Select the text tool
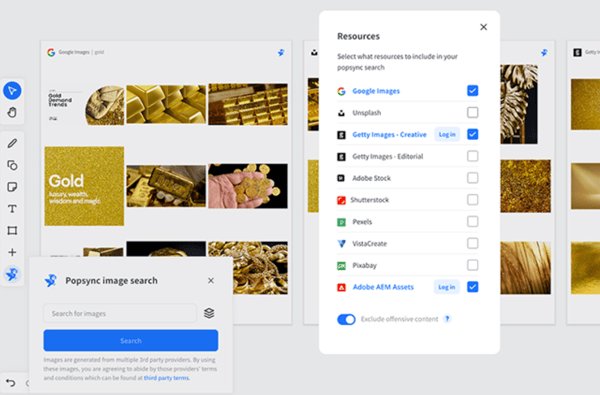 (x=12, y=209)
